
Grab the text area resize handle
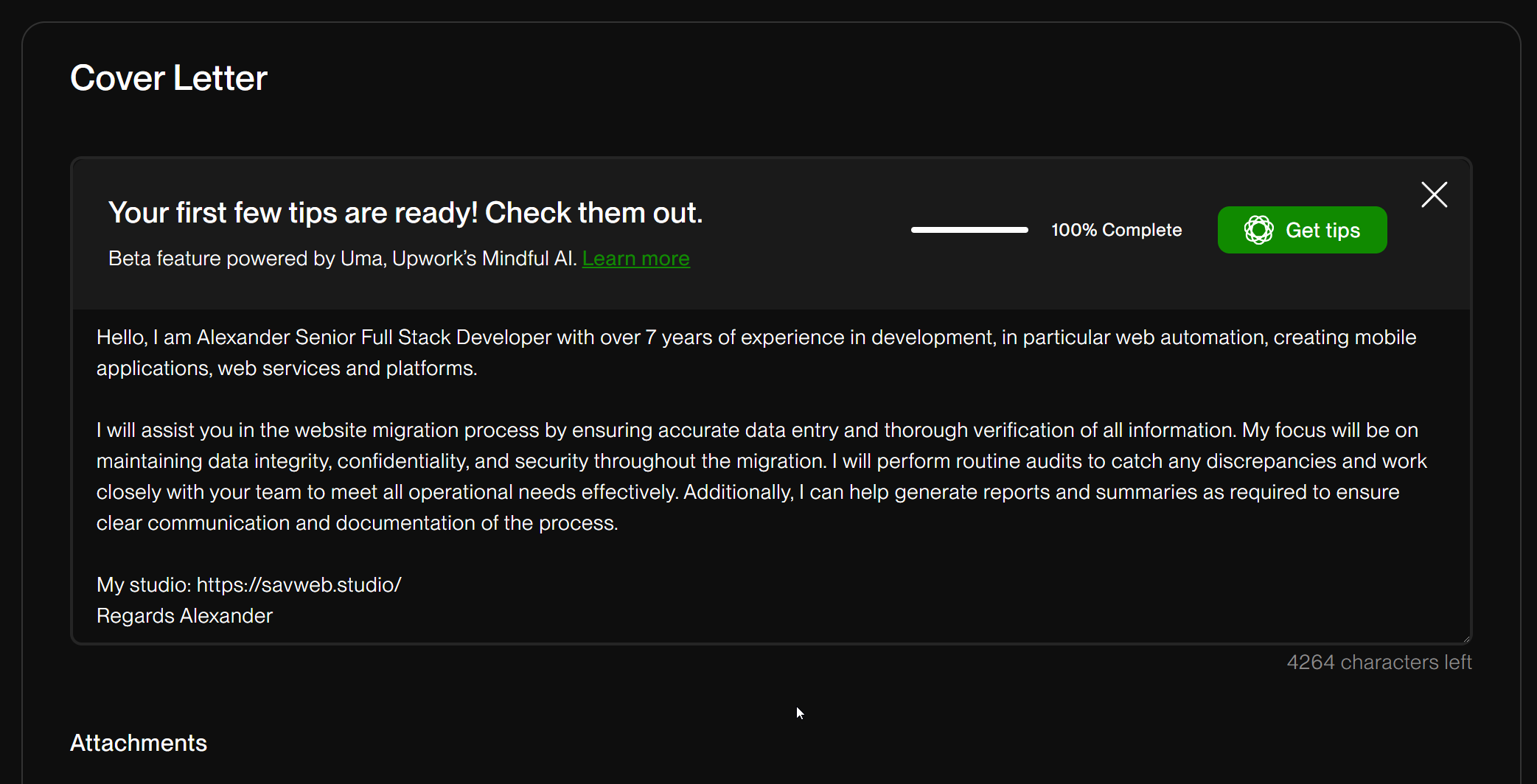[1465, 638]
